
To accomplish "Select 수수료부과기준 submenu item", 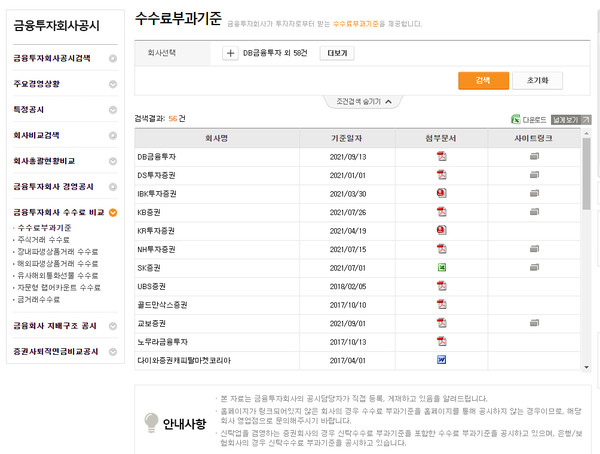I will [x=44, y=228].
